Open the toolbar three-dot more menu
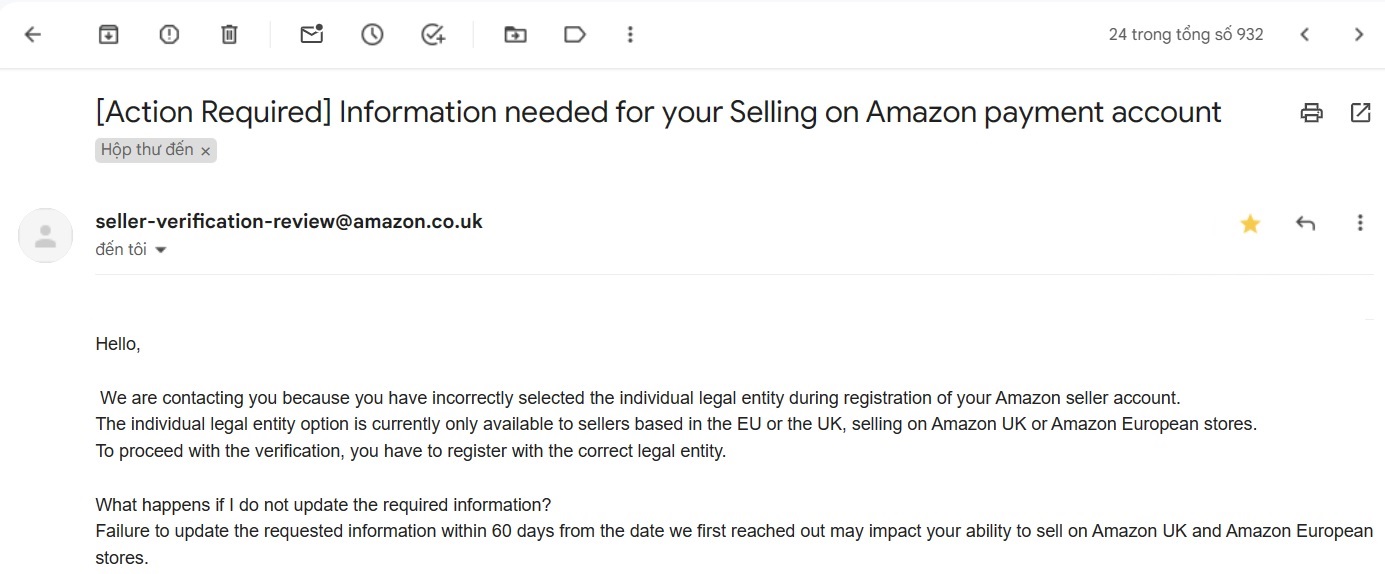The image size is (1385, 574). click(x=630, y=35)
